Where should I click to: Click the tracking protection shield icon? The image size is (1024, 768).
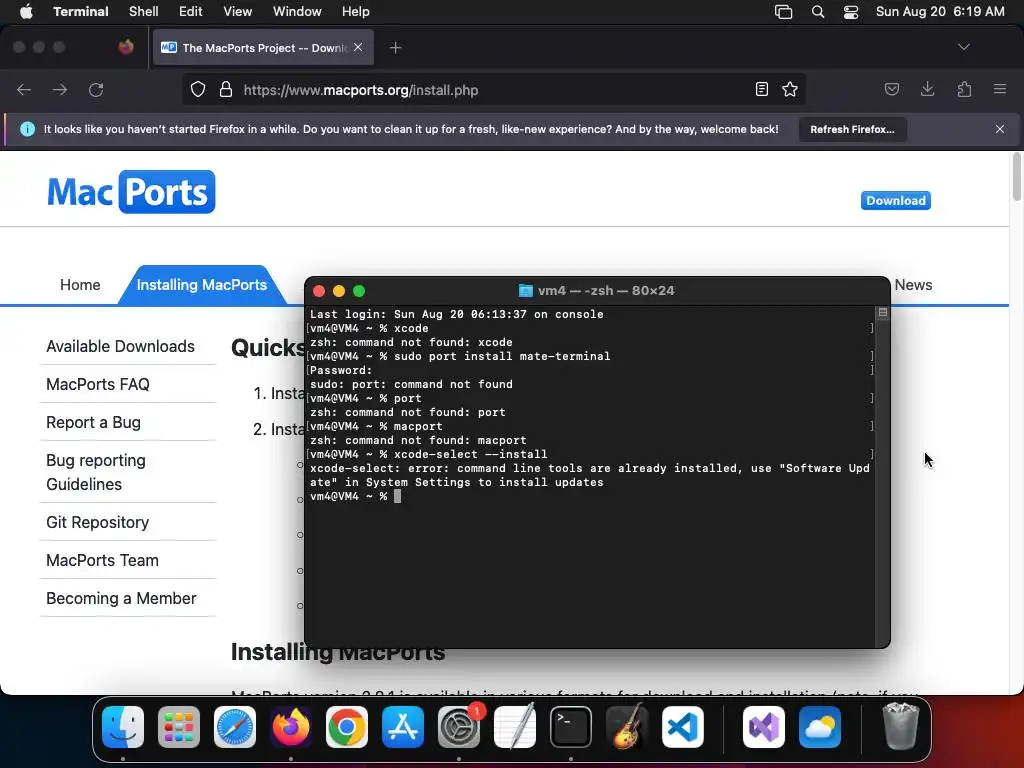(198, 89)
